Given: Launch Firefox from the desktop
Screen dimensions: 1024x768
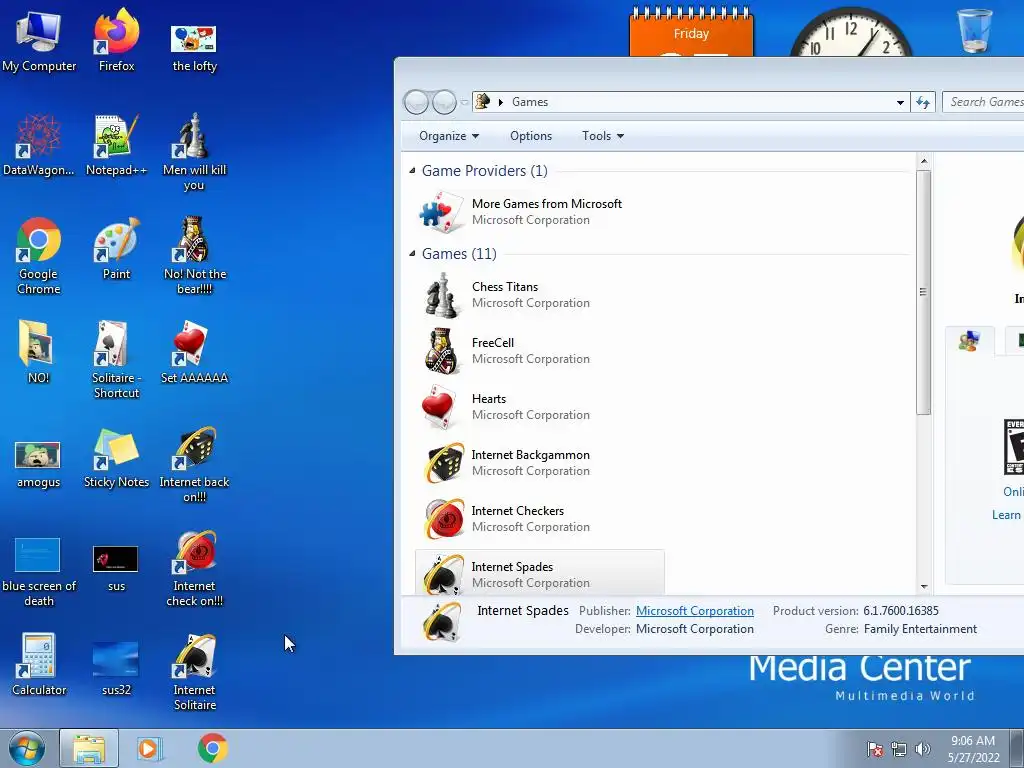Looking at the screenshot, I should pos(116,40).
